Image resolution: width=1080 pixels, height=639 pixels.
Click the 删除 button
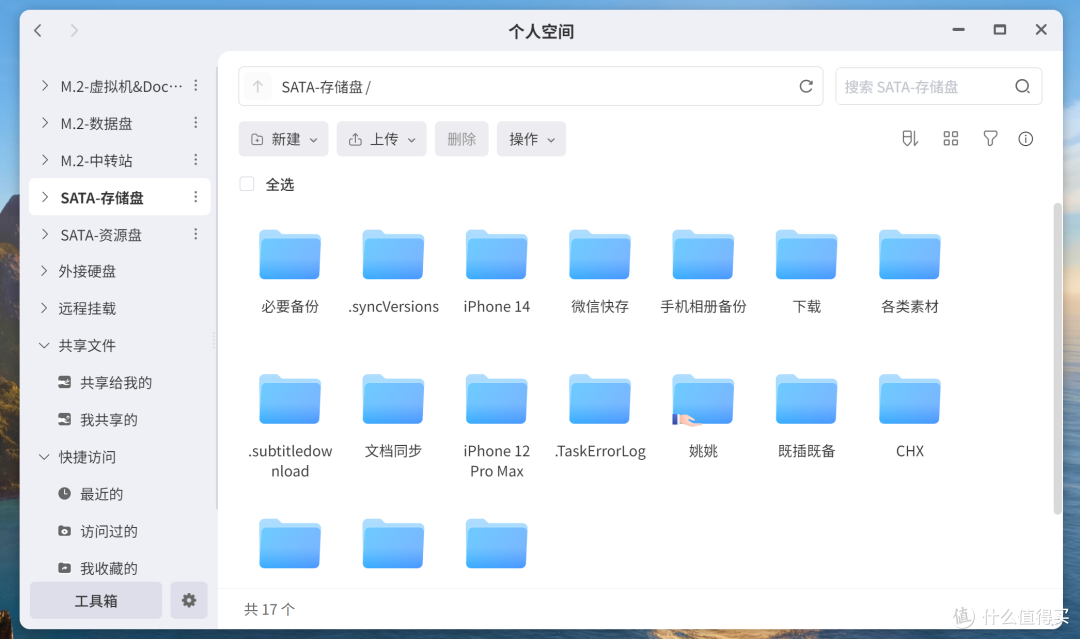pyautogui.click(x=461, y=139)
